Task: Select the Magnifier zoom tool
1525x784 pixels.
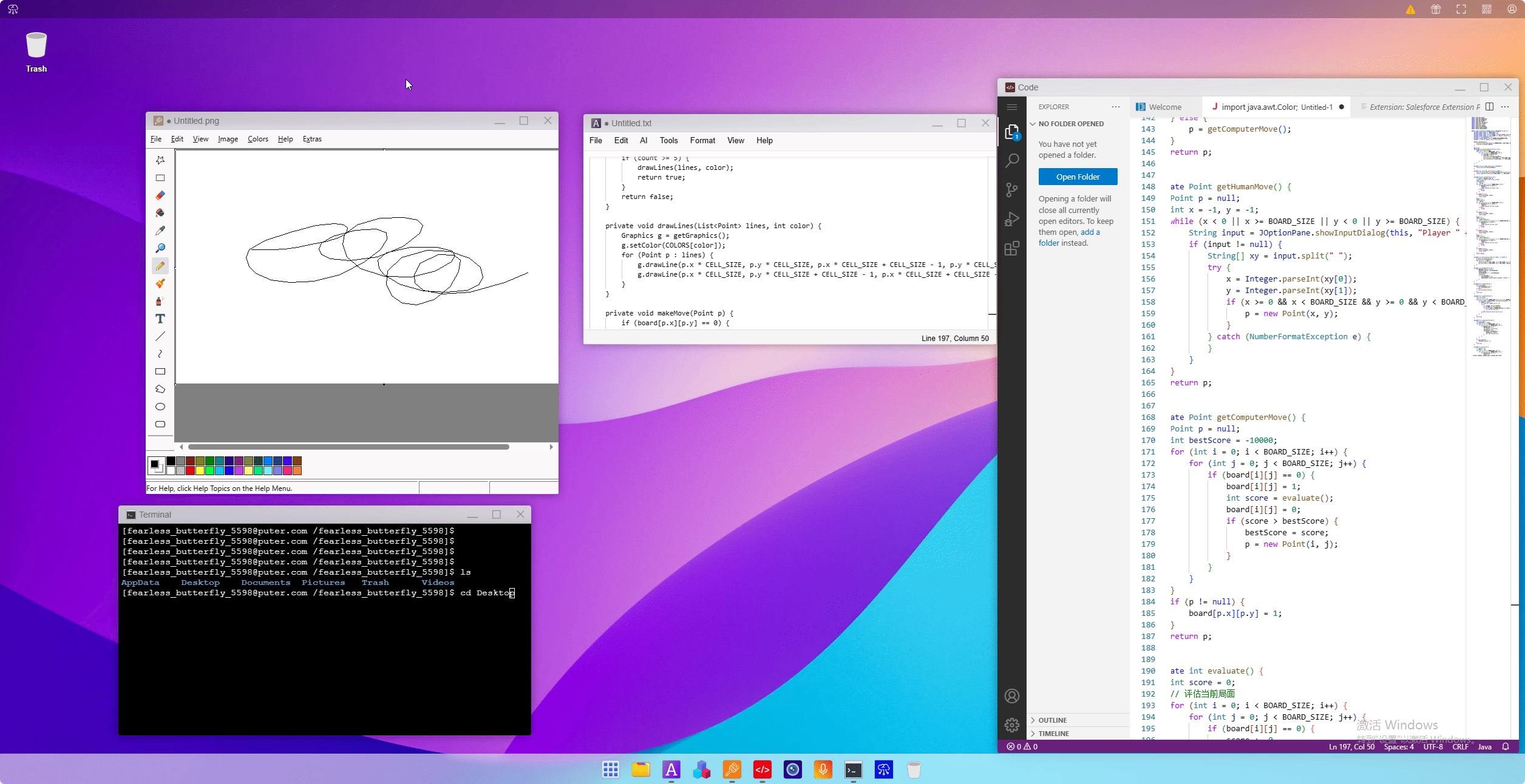Action: pyautogui.click(x=160, y=248)
